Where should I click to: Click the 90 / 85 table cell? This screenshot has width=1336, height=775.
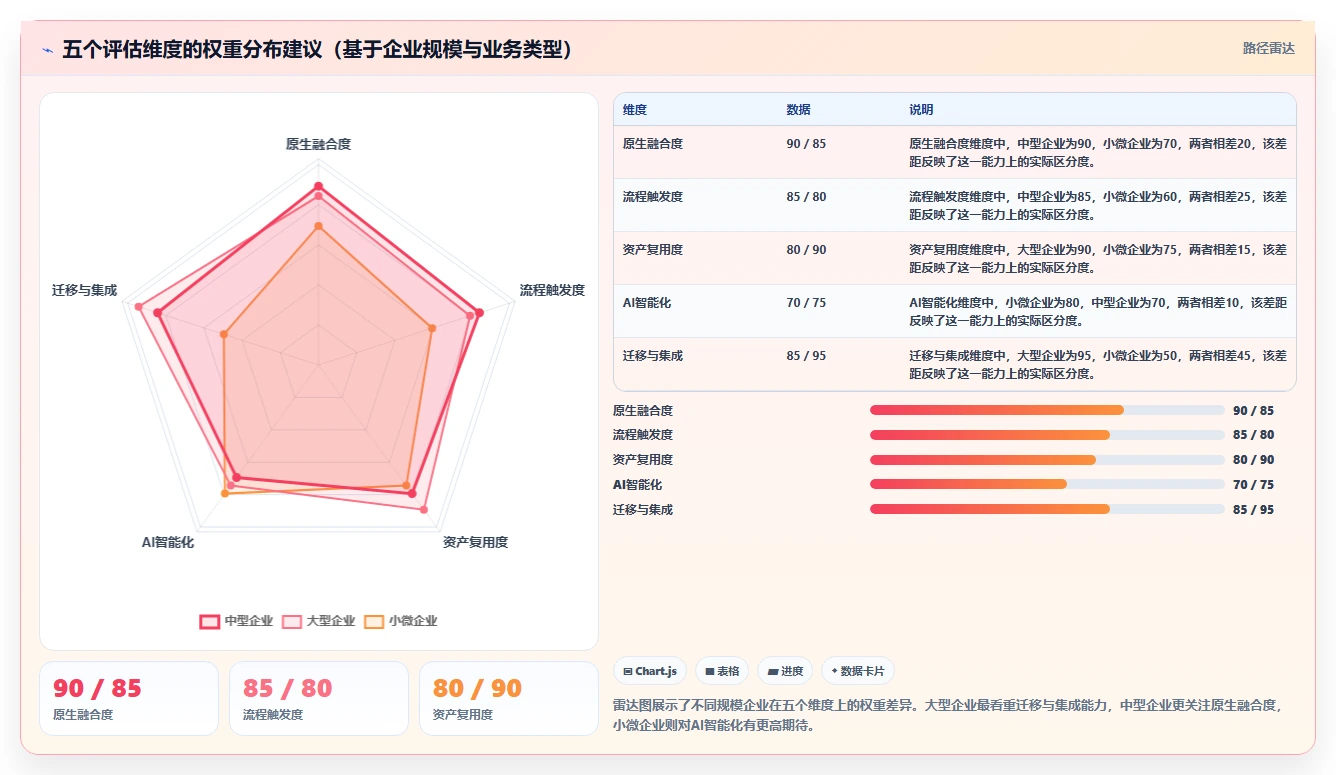pyautogui.click(x=806, y=144)
